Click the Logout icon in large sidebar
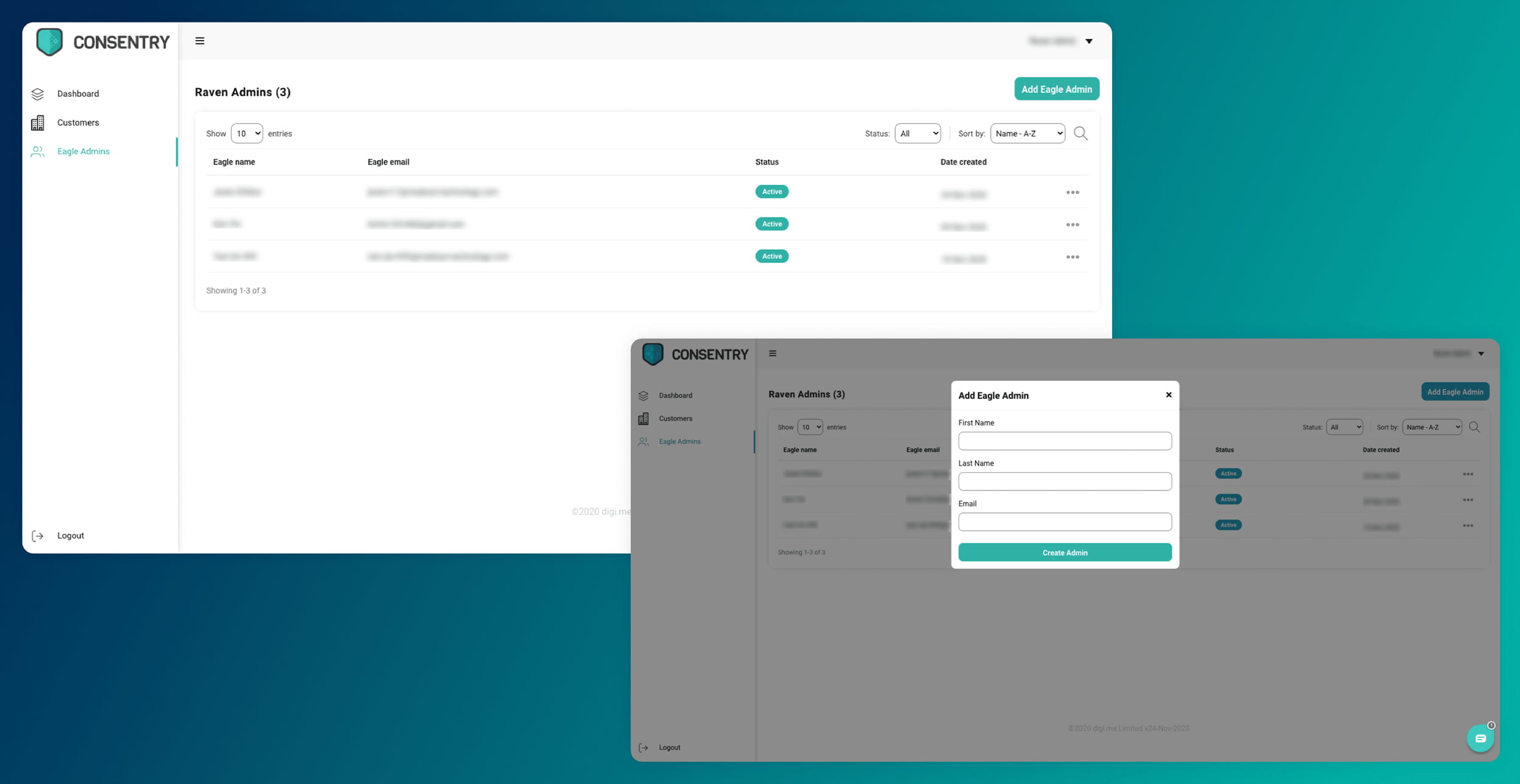The image size is (1520, 784). pyautogui.click(x=38, y=535)
